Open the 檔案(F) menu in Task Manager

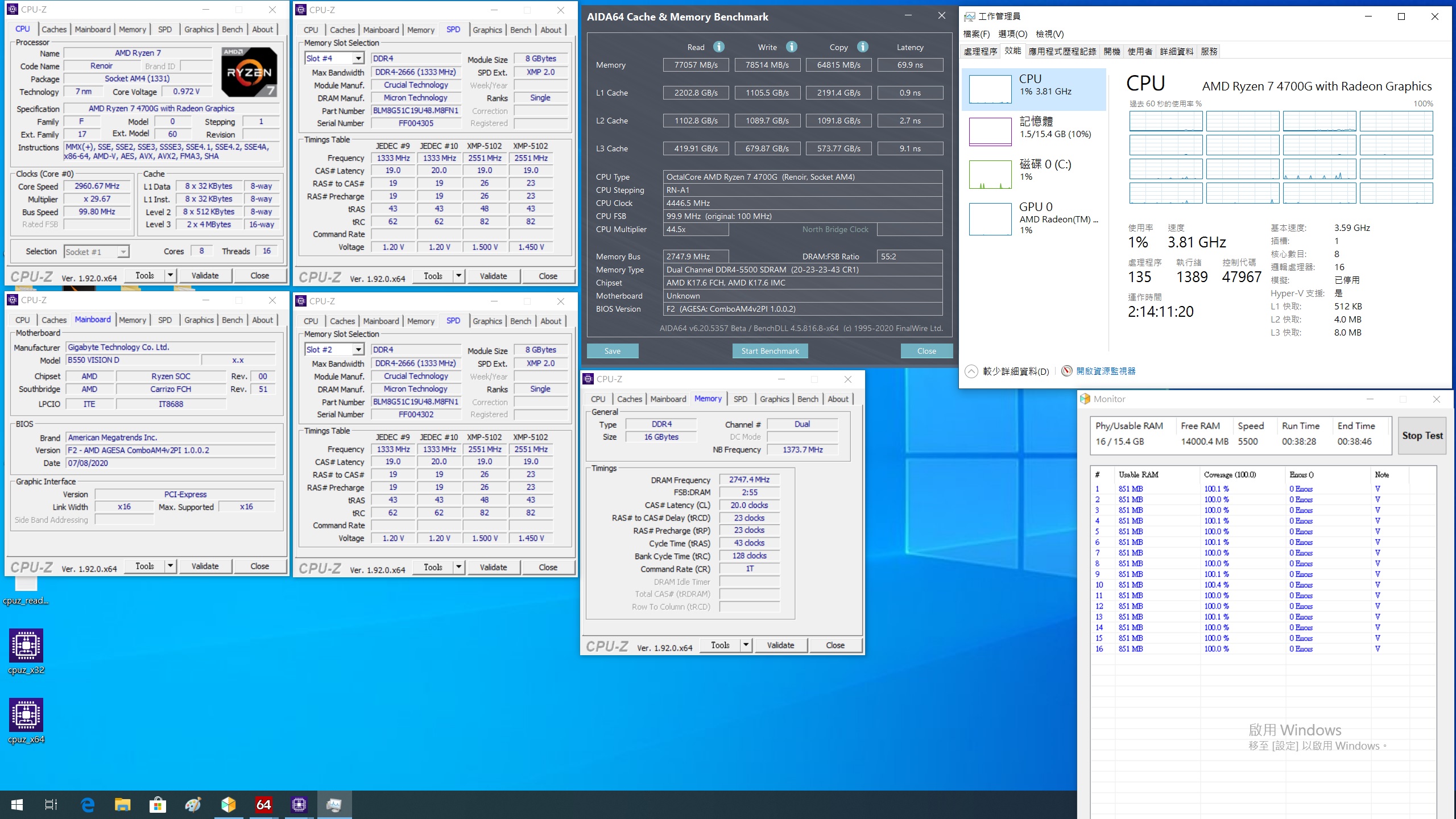977,34
